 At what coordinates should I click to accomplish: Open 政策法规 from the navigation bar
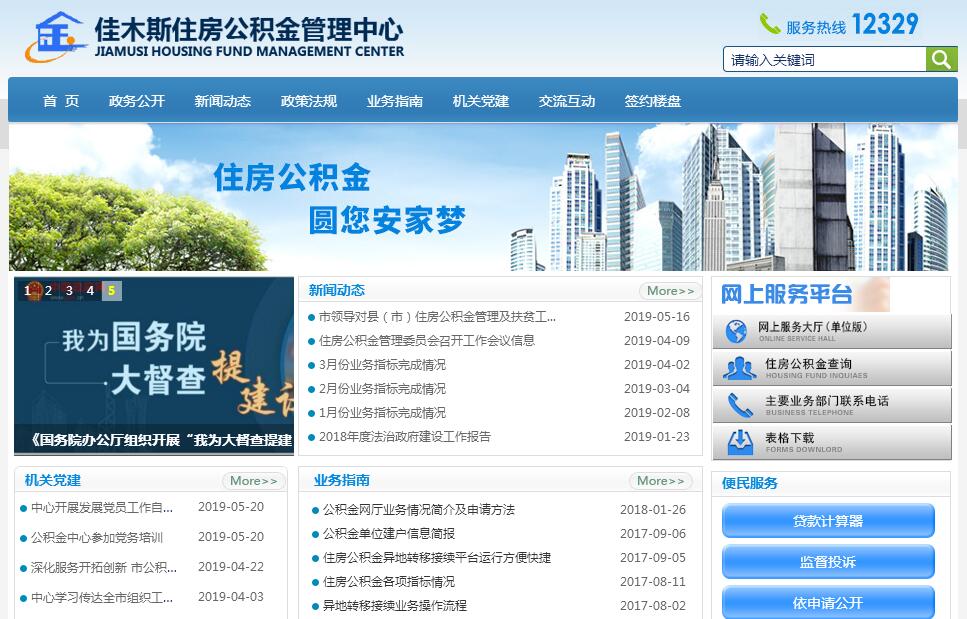(x=309, y=101)
